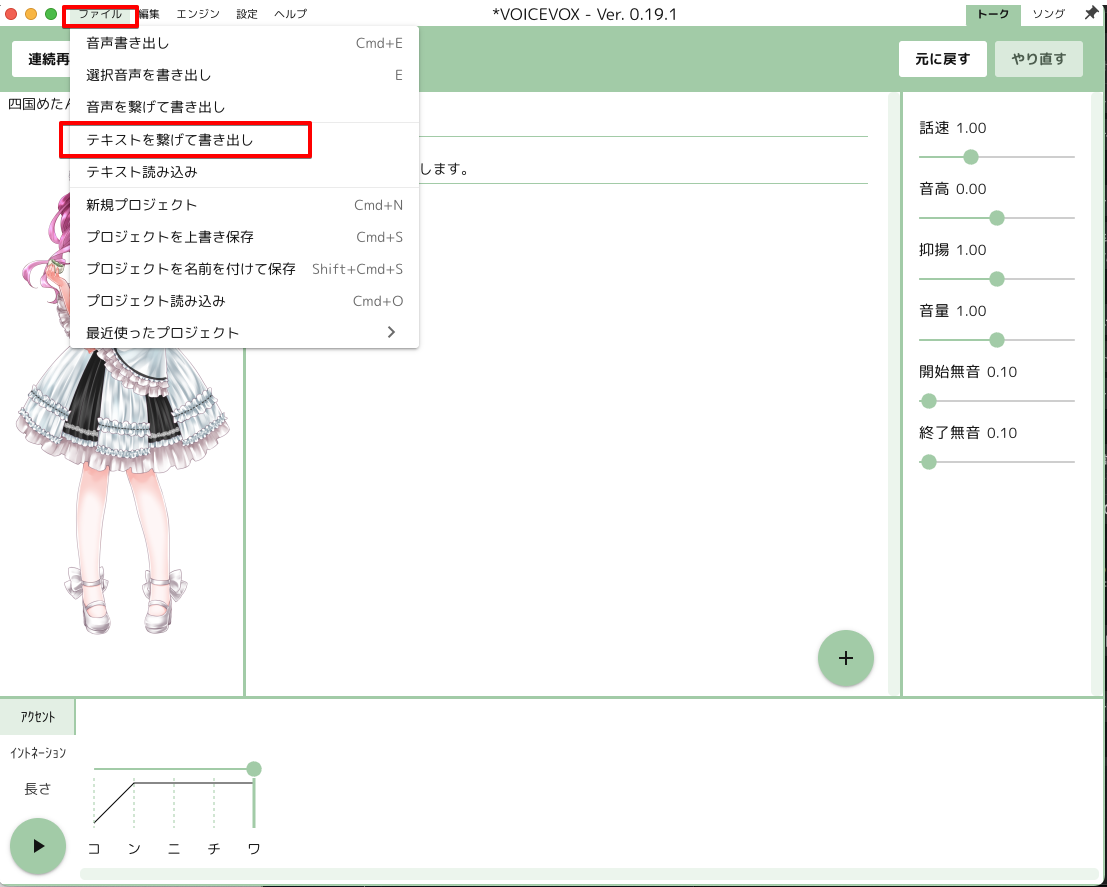Select プロジェクト読み込み menu item

tap(244, 300)
